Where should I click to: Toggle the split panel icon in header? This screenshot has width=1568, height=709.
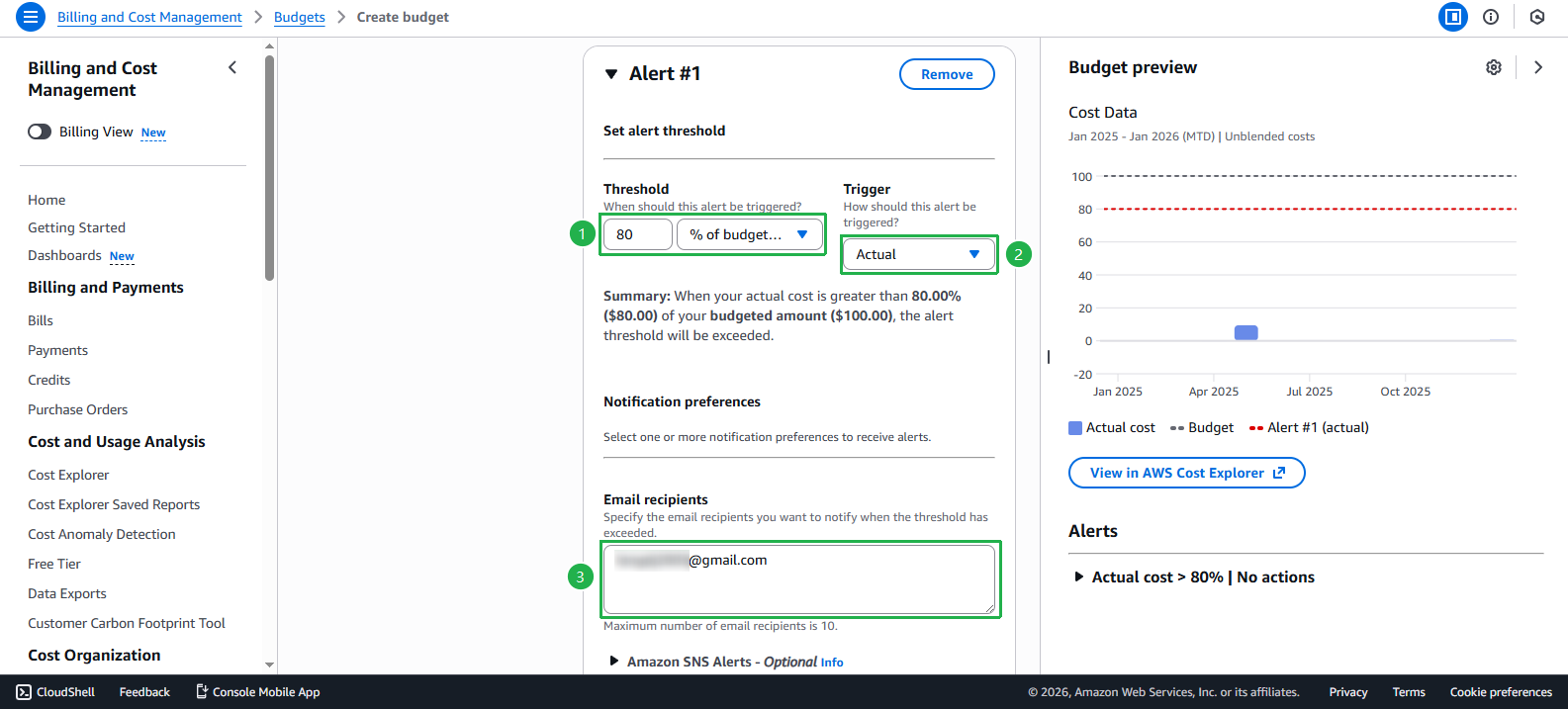click(1452, 17)
